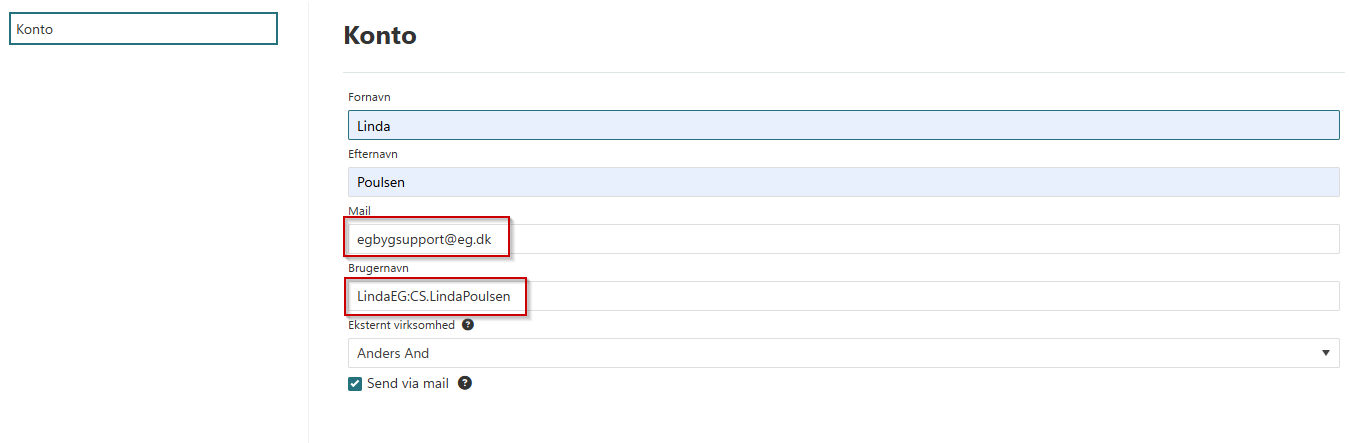Viewport: 1349px width, 443px height.
Task: Click the Fornavn field label
Action: (x=369, y=97)
